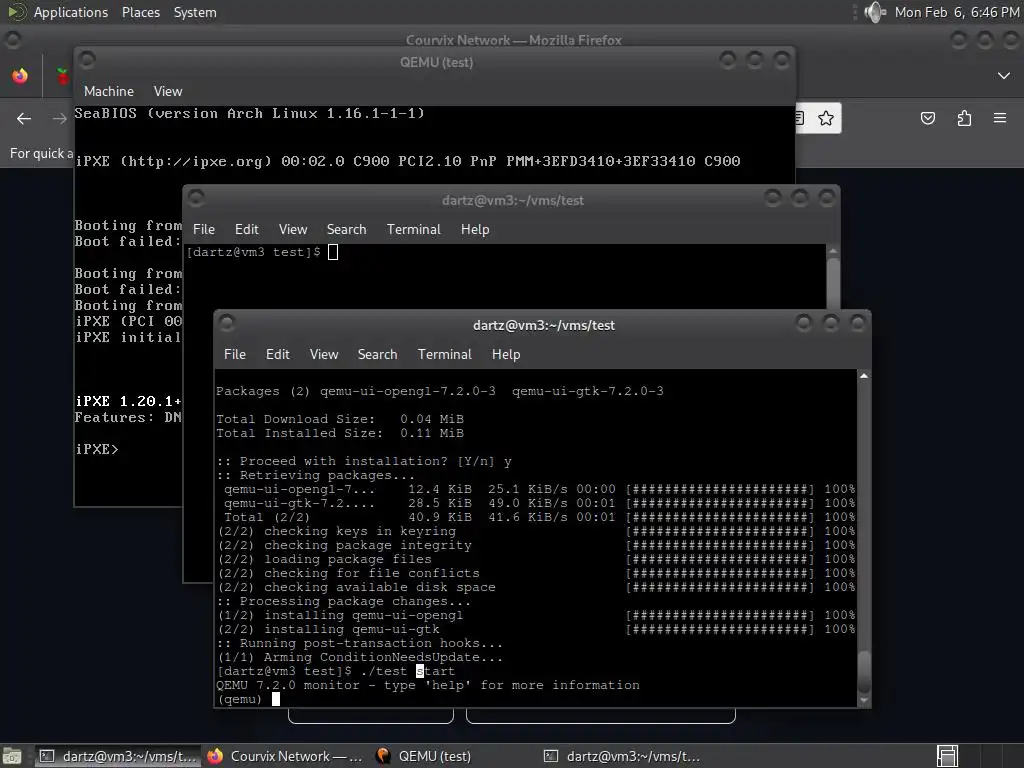Click the iPXE> prompt in QEMU display
The width and height of the screenshot is (1024, 768).
tap(97, 449)
